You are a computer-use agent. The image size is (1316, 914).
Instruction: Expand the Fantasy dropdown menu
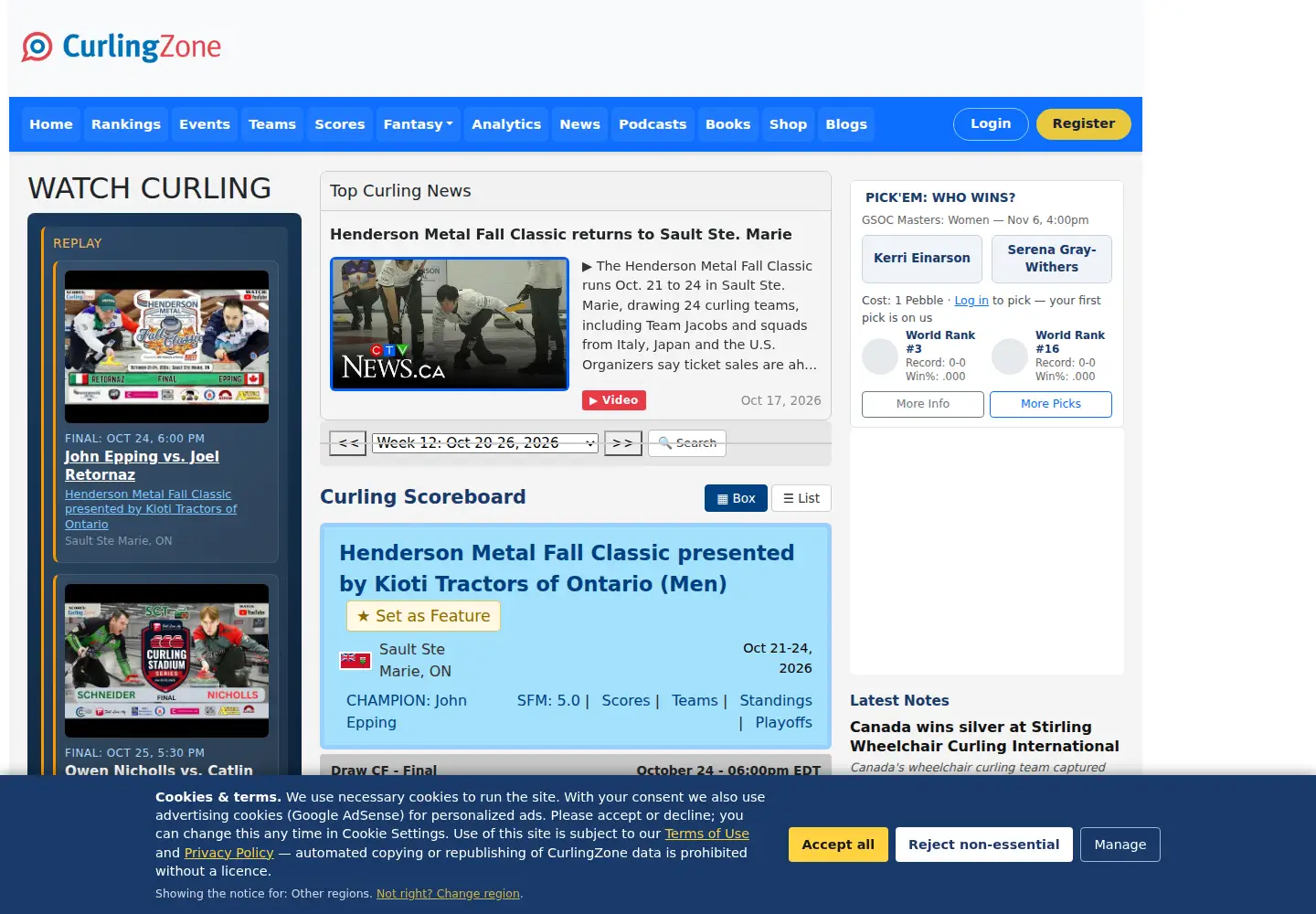click(419, 124)
